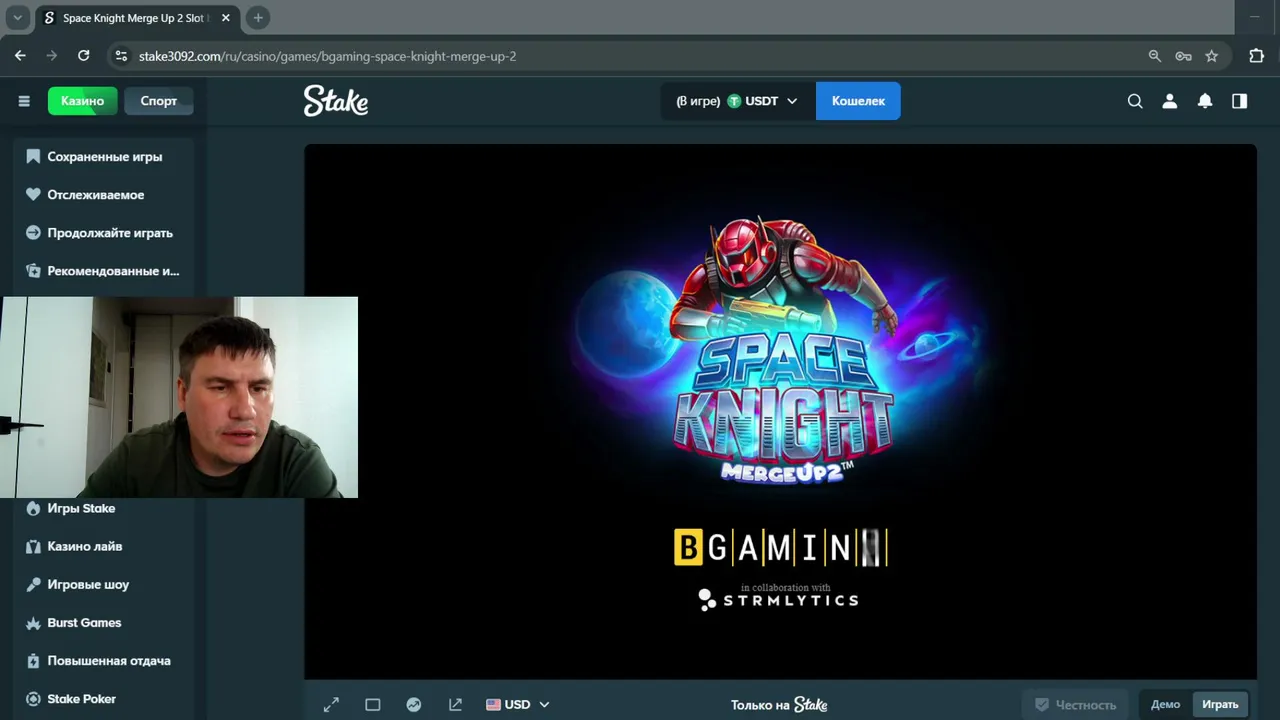Click the Честность fairness button

pyautogui.click(x=1075, y=705)
